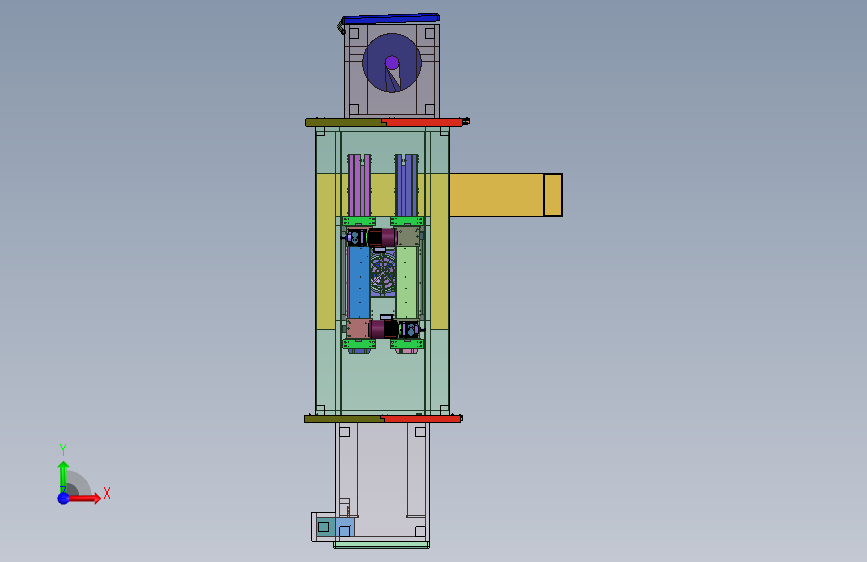Select the olive bar on the upper plate

coord(343,122)
